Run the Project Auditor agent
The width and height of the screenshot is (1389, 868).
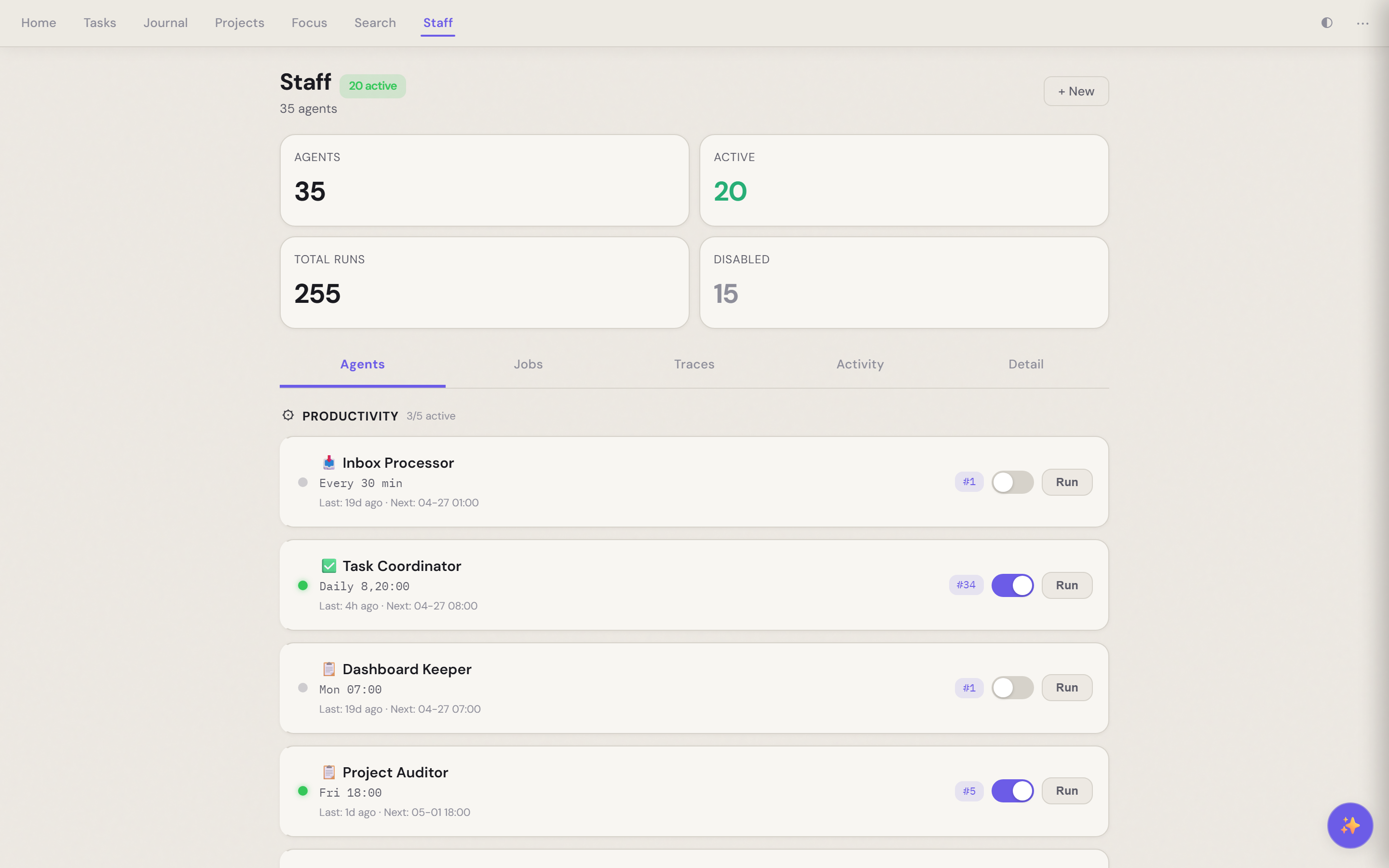pyautogui.click(x=1067, y=791)
